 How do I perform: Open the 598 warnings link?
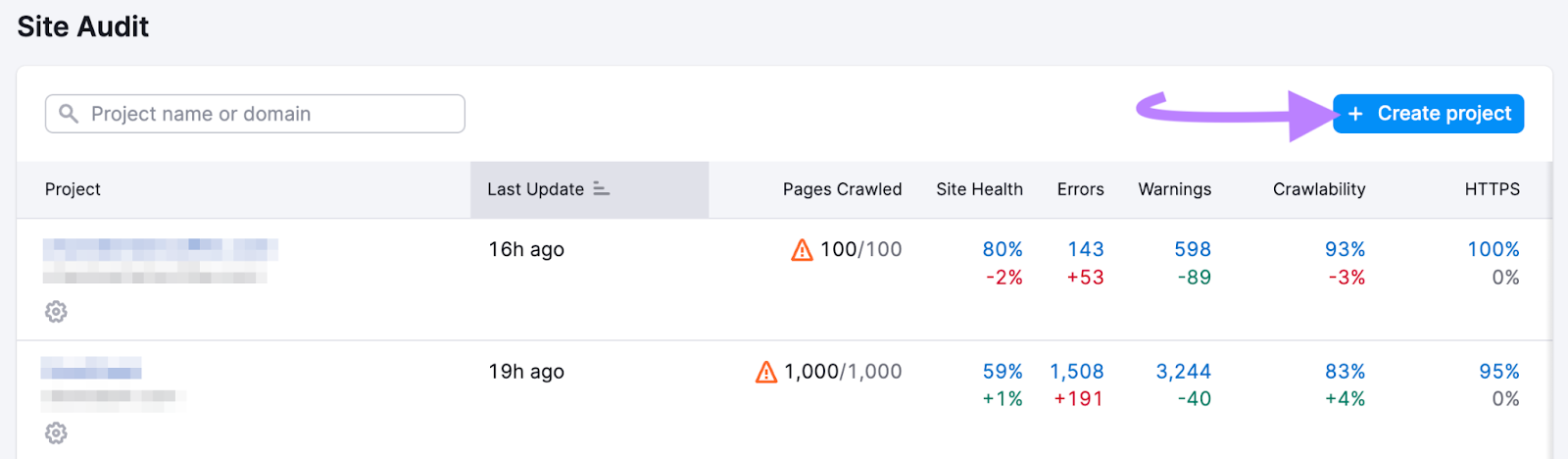click(x=1193, y=249)
